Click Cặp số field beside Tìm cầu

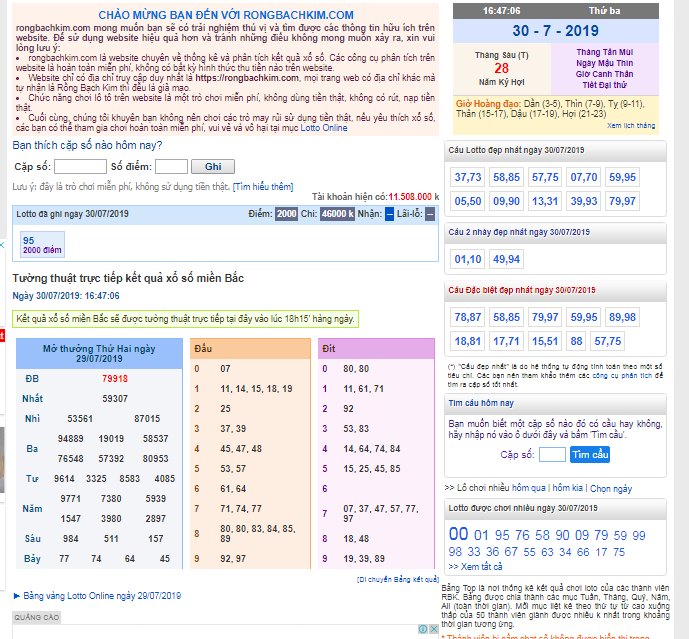point(552,455)
